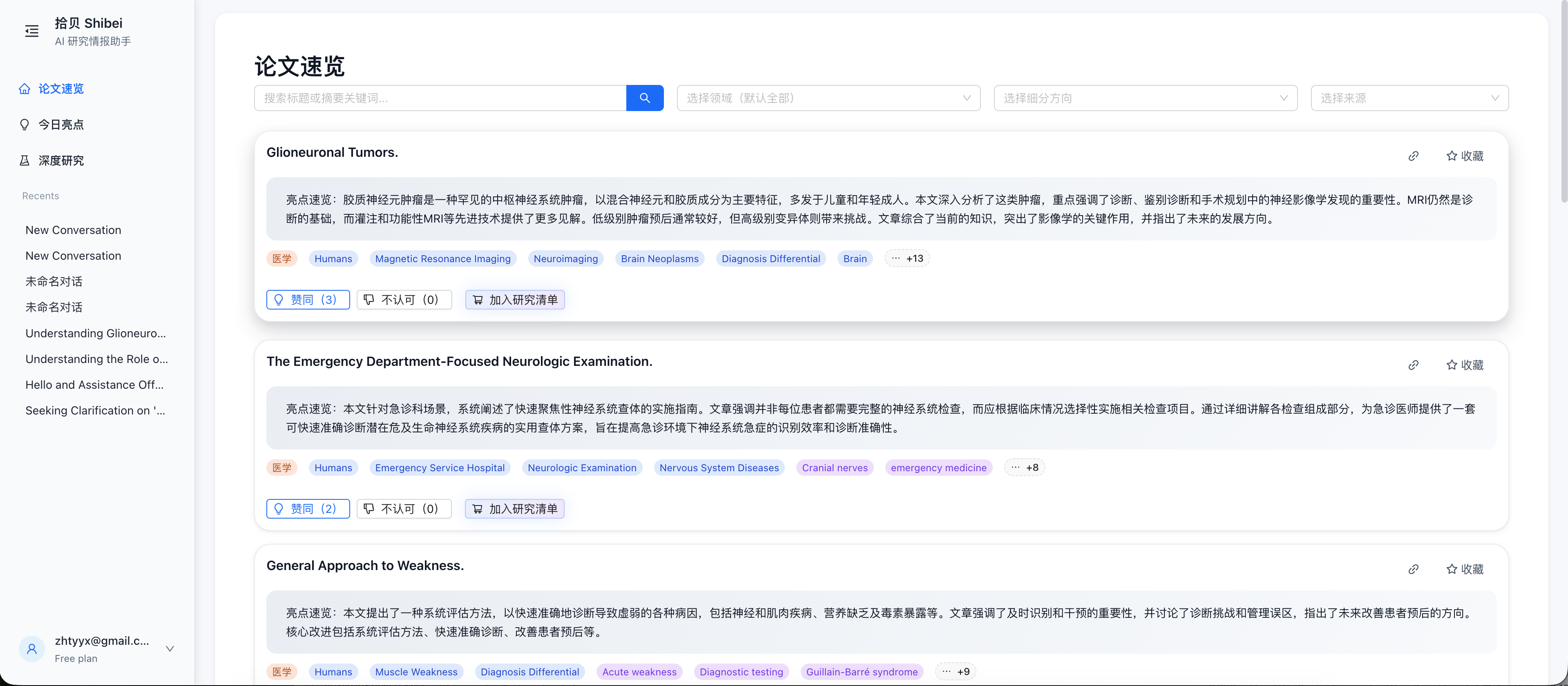
Task: Click the Diagnostic testing tag
Action: [741, 671]
